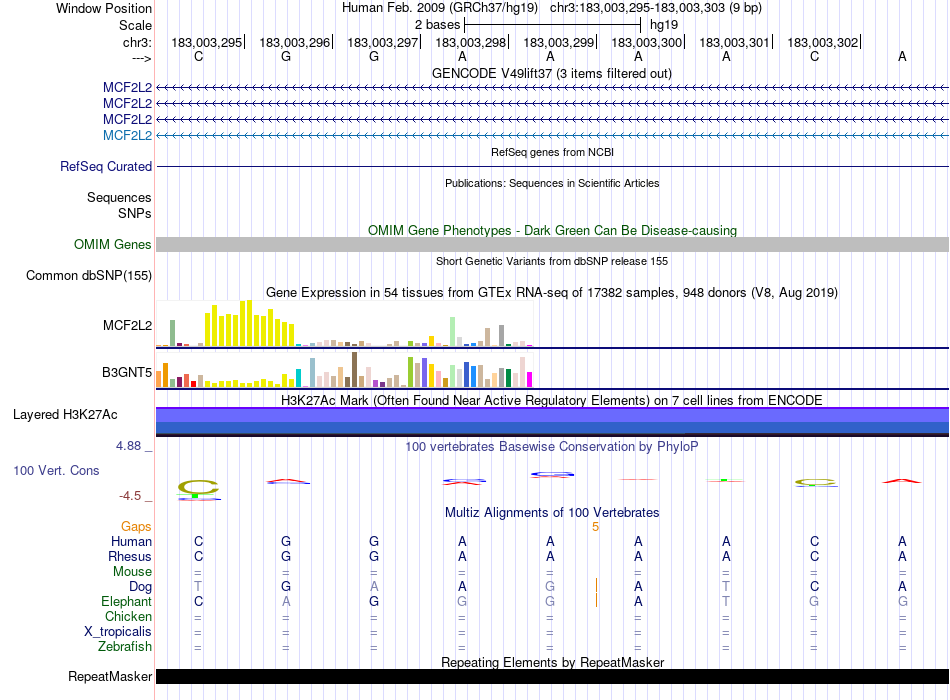Click the gray OMIM Genes bar
Screen dimensions: 950x700
point(552,245)
